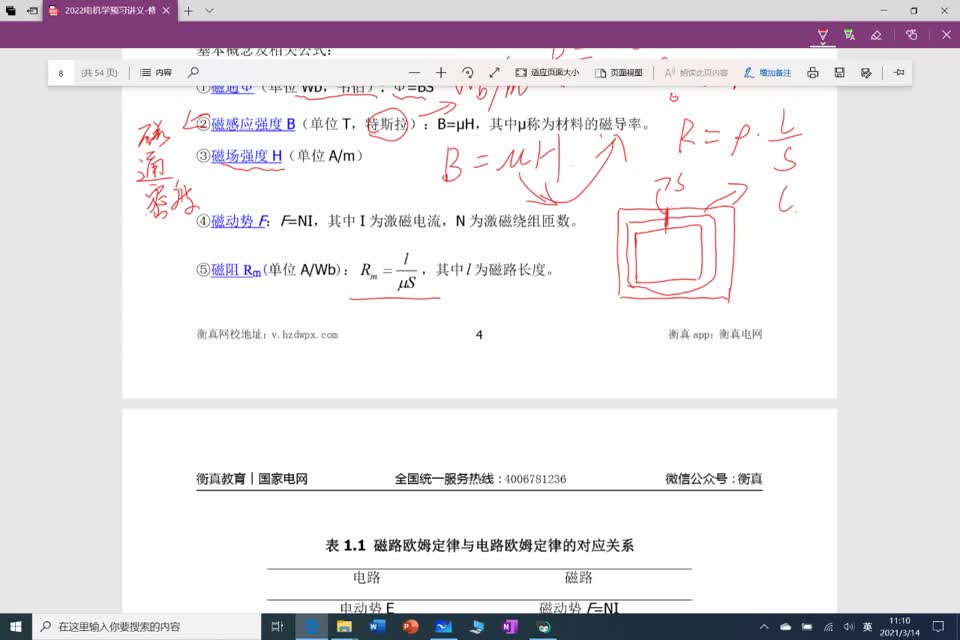Expand the tab preview chevron
Screen dimensions: 960x640
pos(209,10)
